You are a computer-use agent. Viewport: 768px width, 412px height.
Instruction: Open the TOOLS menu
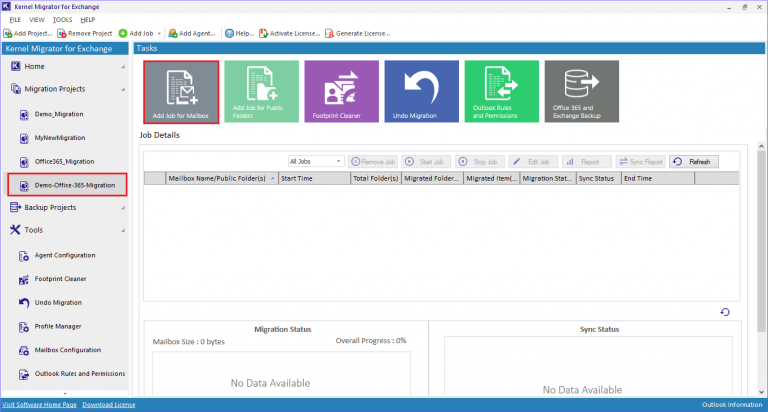[x=62, y=20]
